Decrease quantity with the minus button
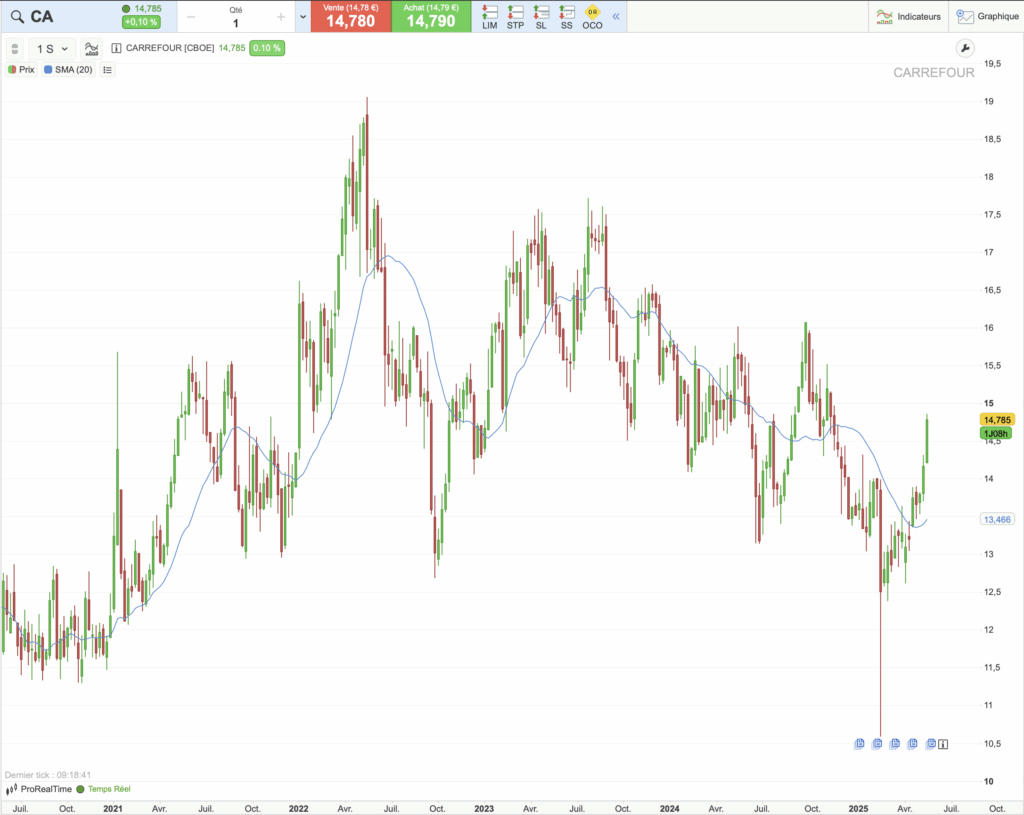Screen dimensions: 1024x815 click(x=191, y=17)
